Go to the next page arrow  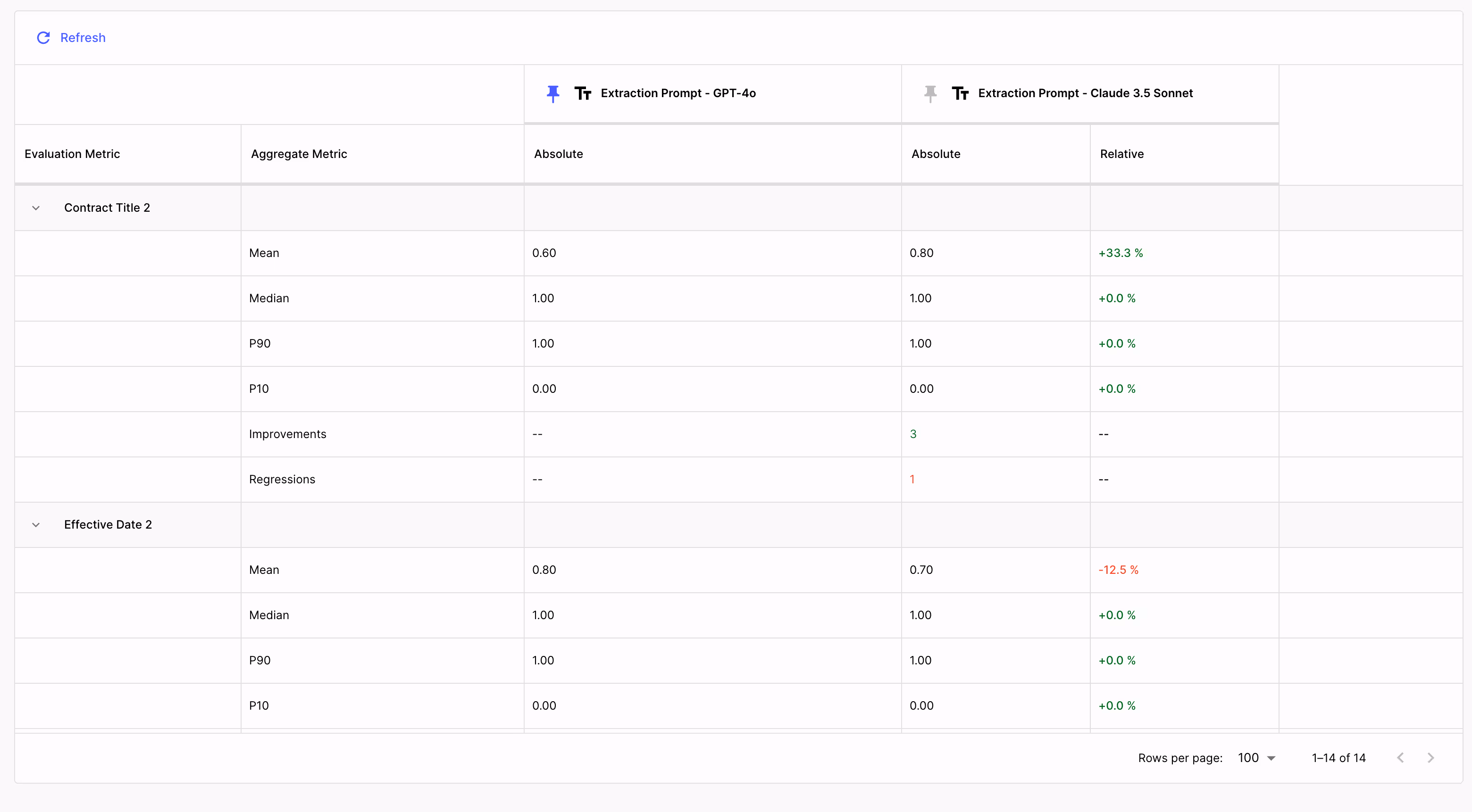coord(1430,758)
